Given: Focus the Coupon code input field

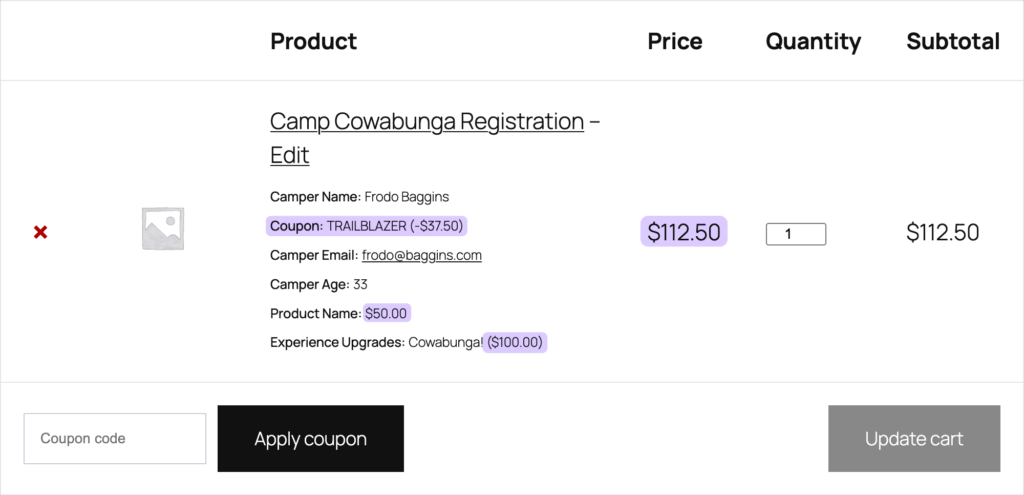Looking at the screenshot, I should [x=114, y=438].
